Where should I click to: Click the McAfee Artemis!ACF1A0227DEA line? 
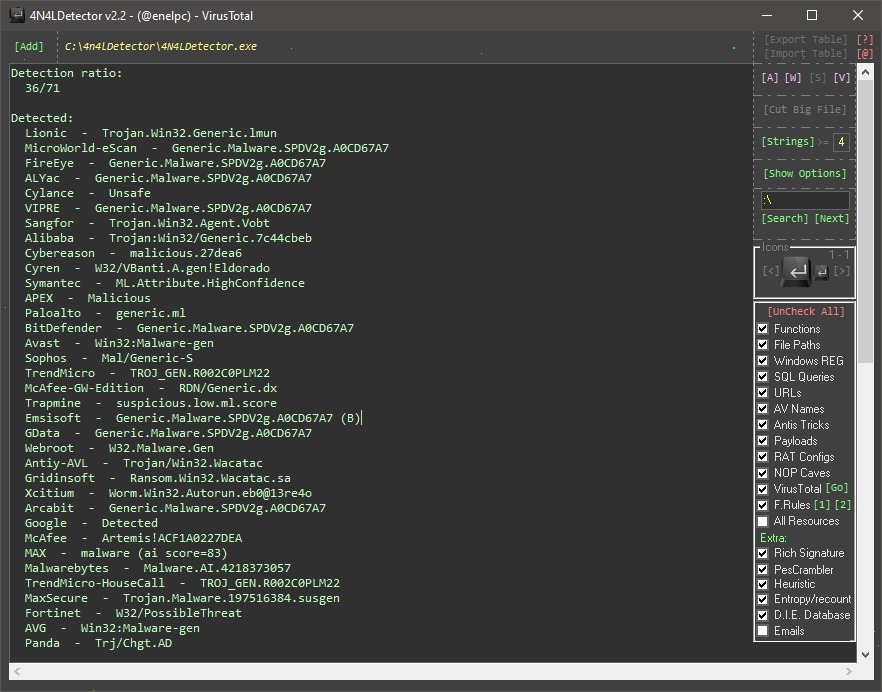133,538
